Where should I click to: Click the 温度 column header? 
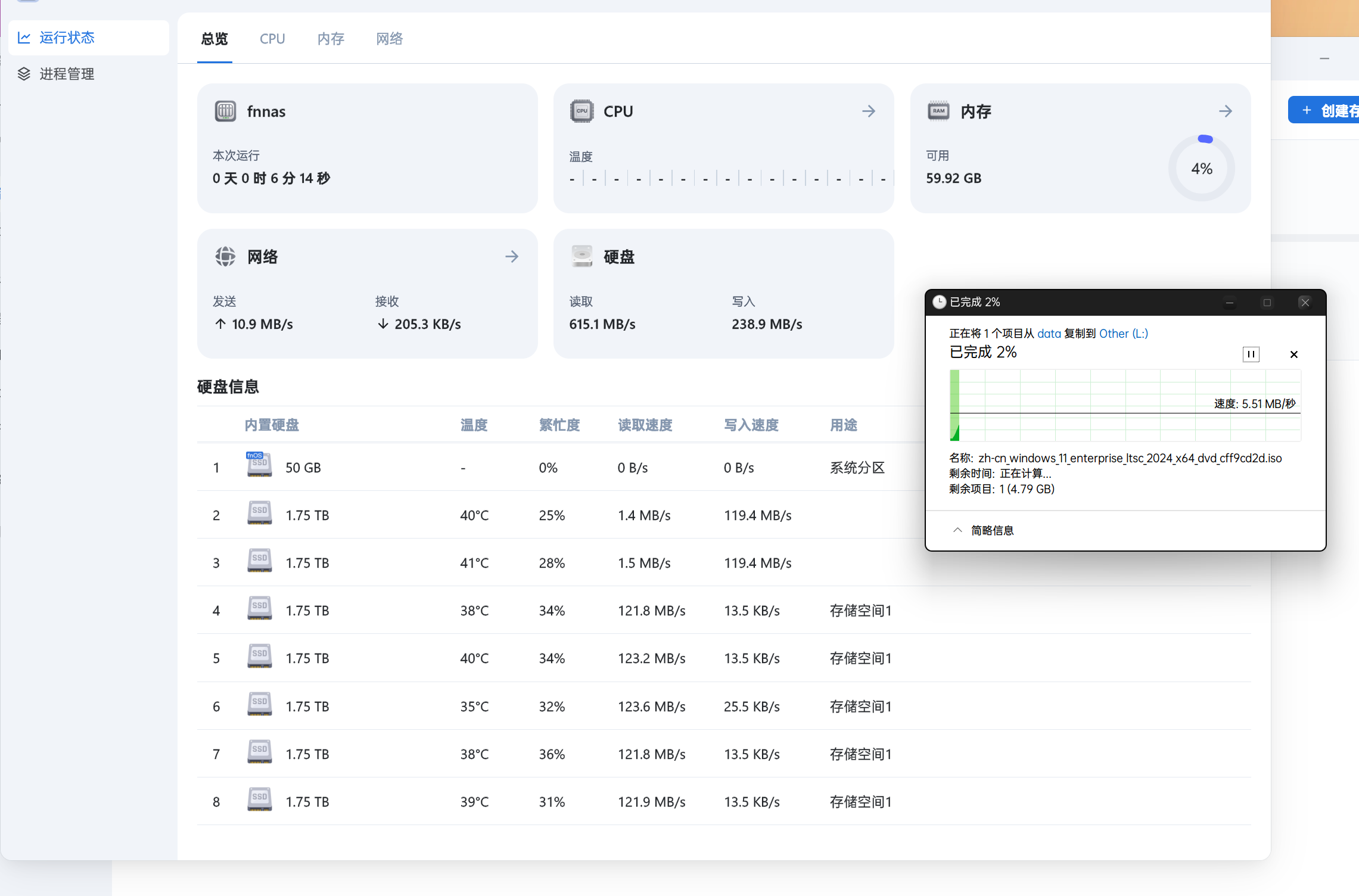[474, 425]
